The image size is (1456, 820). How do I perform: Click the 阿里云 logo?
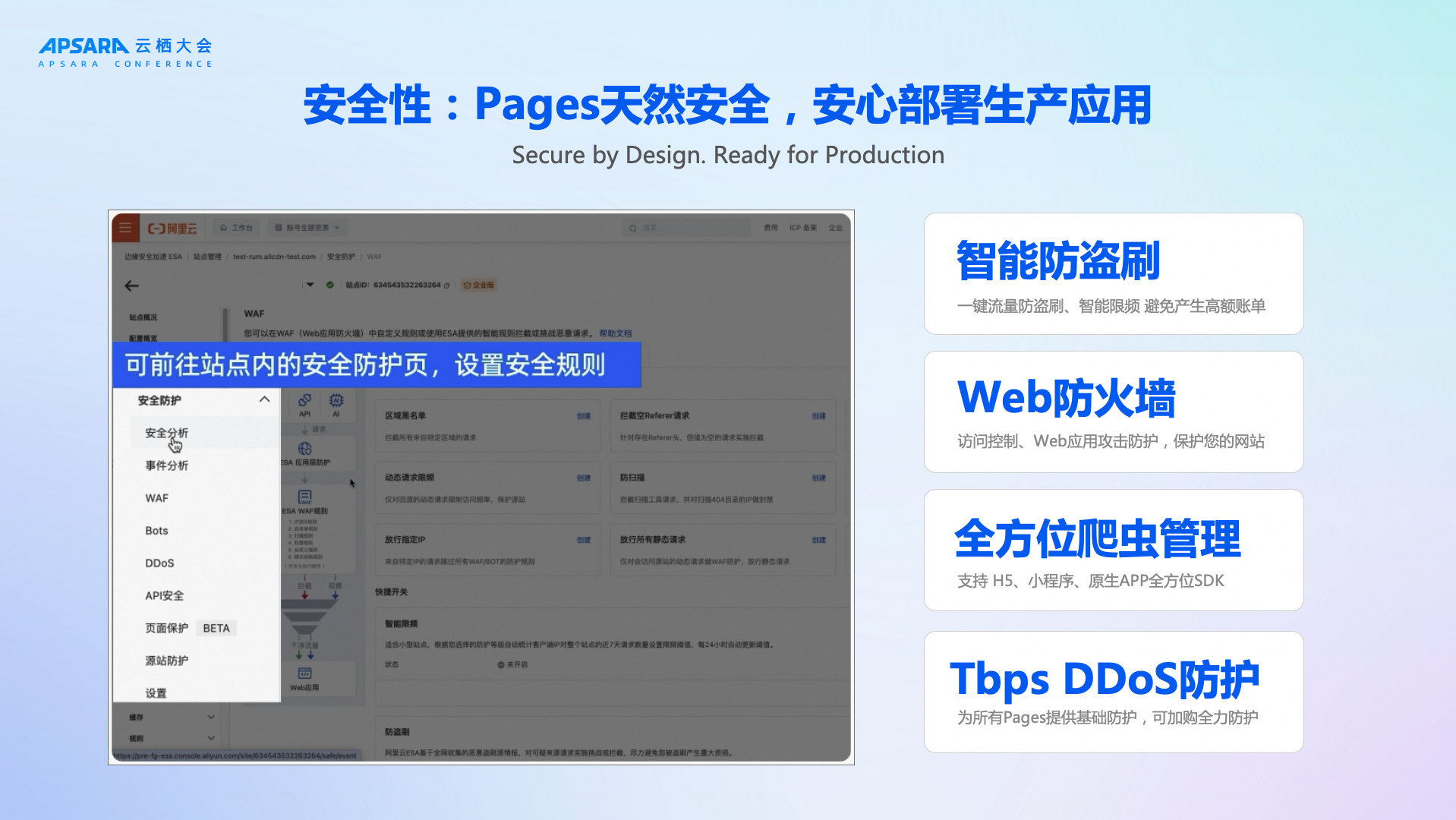pos(172,229)
